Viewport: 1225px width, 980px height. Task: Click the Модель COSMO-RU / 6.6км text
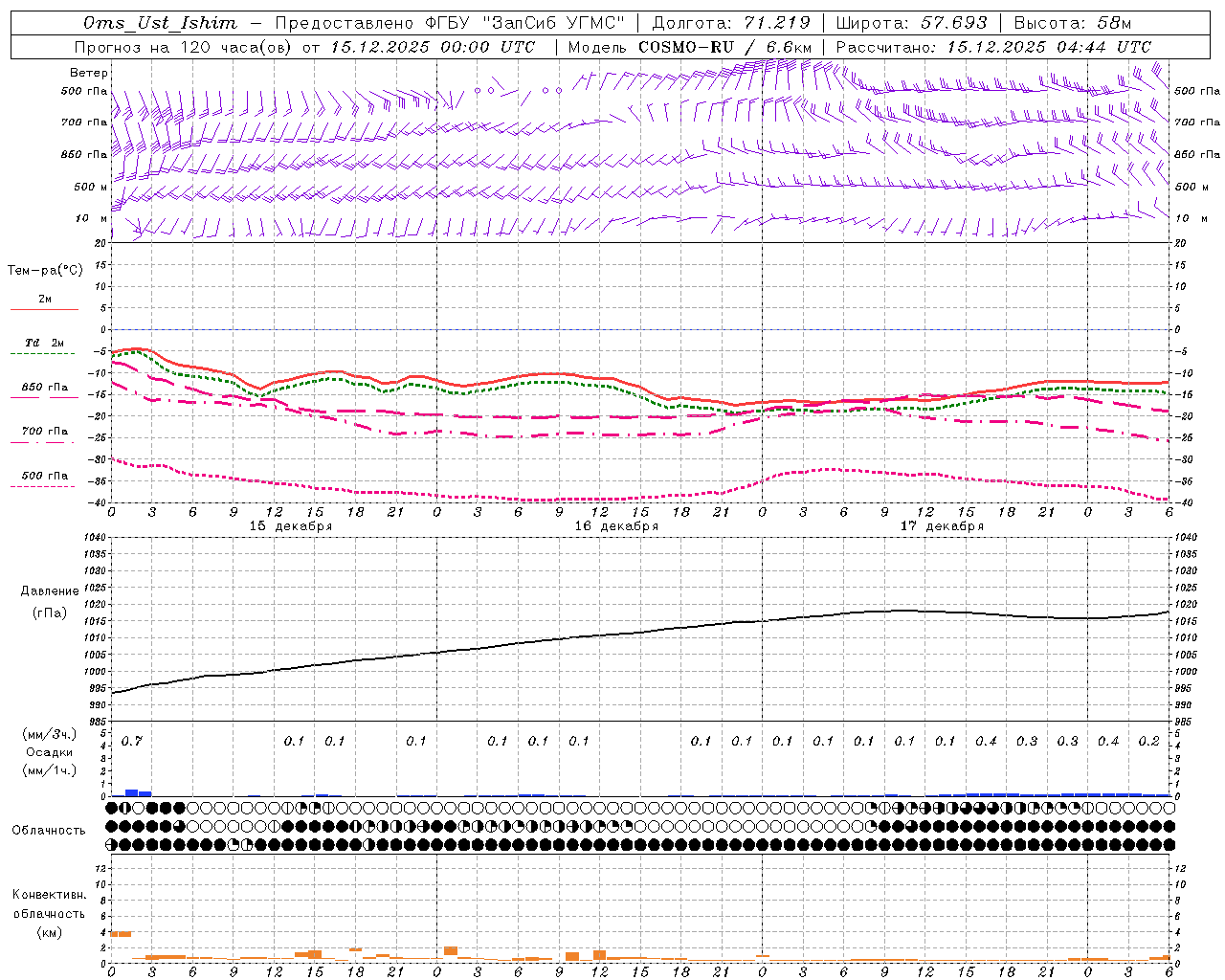tap(690, 47)
